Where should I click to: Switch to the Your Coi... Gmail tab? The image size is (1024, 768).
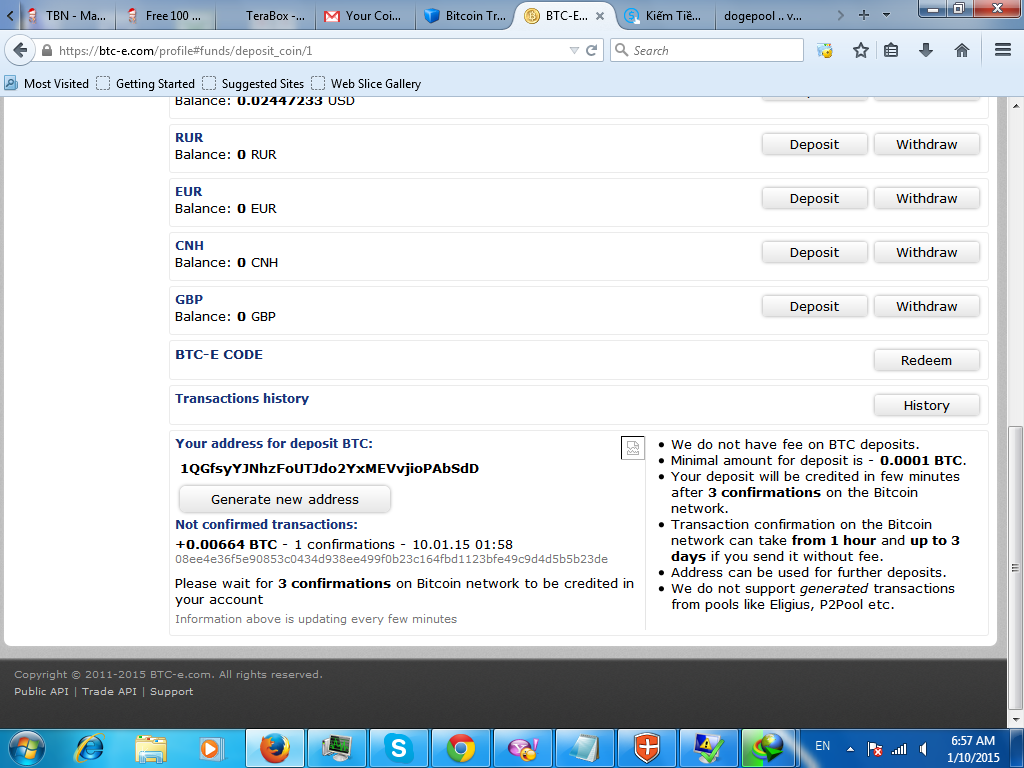coord(365,16)
